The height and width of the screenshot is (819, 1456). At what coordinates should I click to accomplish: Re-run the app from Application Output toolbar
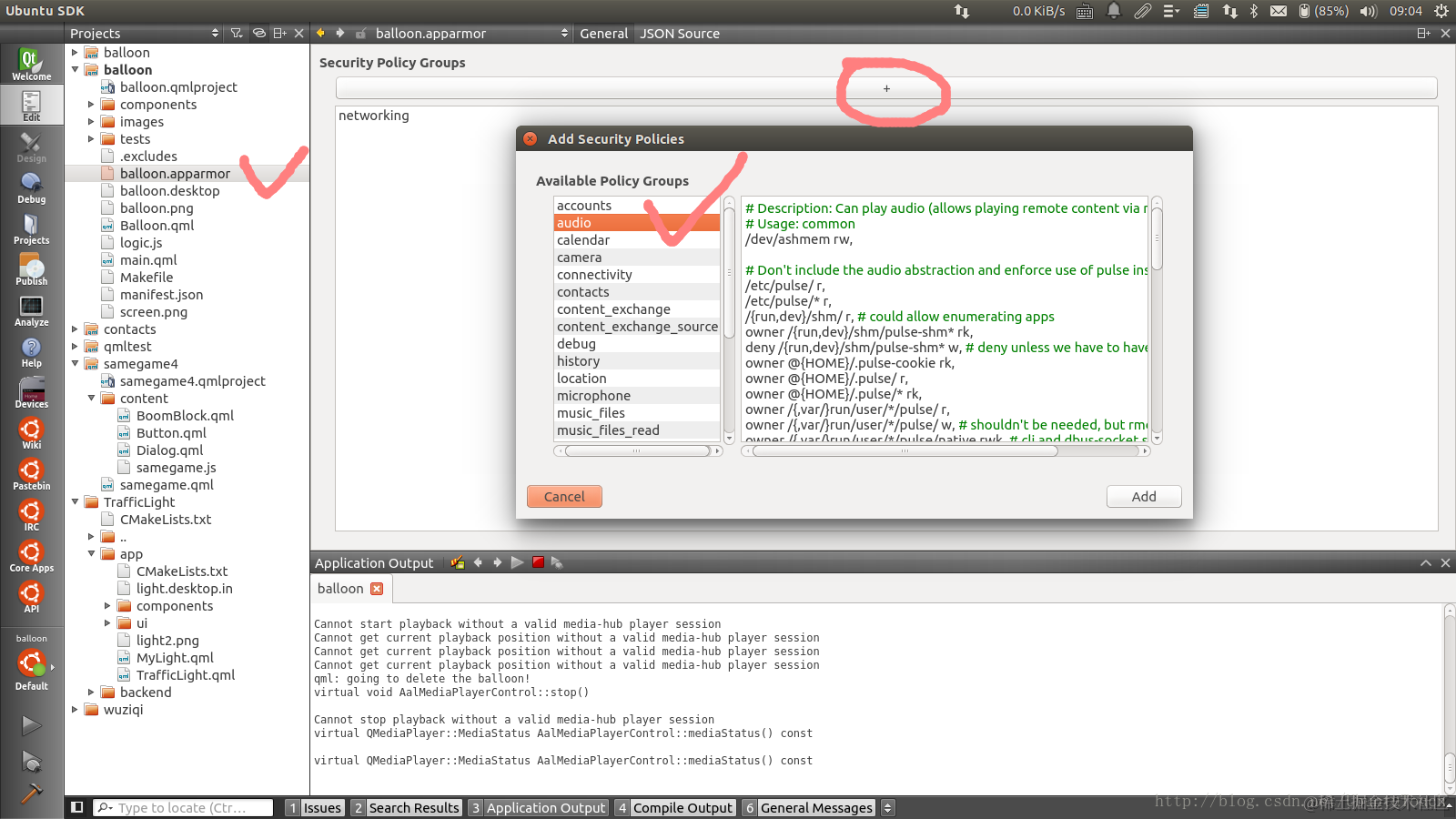517,563
